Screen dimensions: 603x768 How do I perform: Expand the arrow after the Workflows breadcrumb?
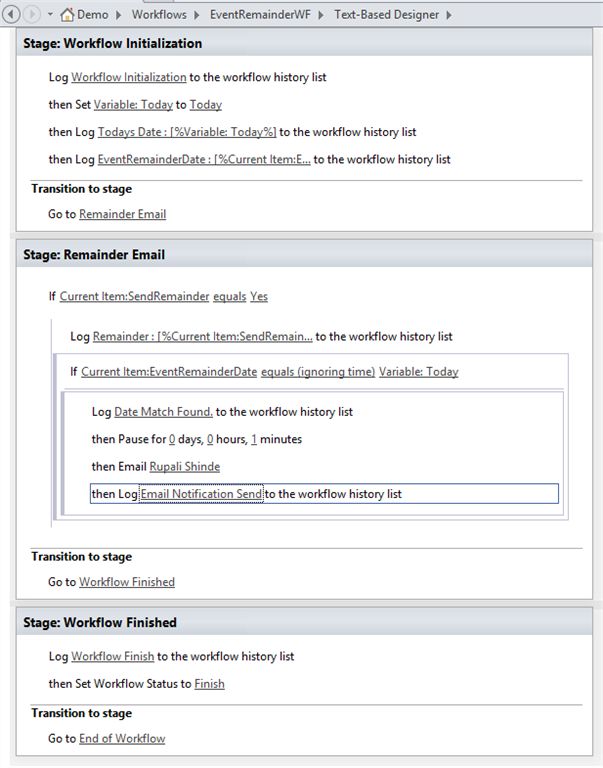pyautogui.click(x=197, y=15)
